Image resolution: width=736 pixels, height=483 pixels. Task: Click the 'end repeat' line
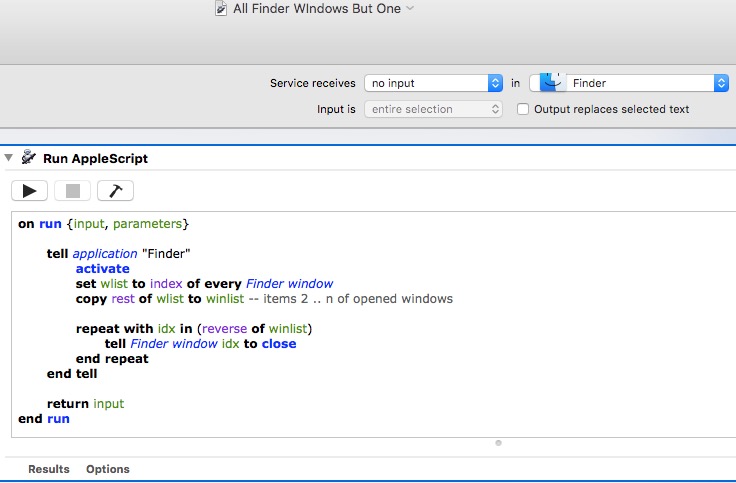pyautogui.click(x=112, y=359)
